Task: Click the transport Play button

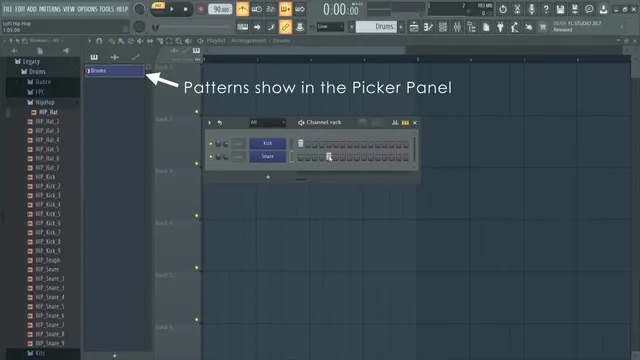Action: (x=172, y=9)
